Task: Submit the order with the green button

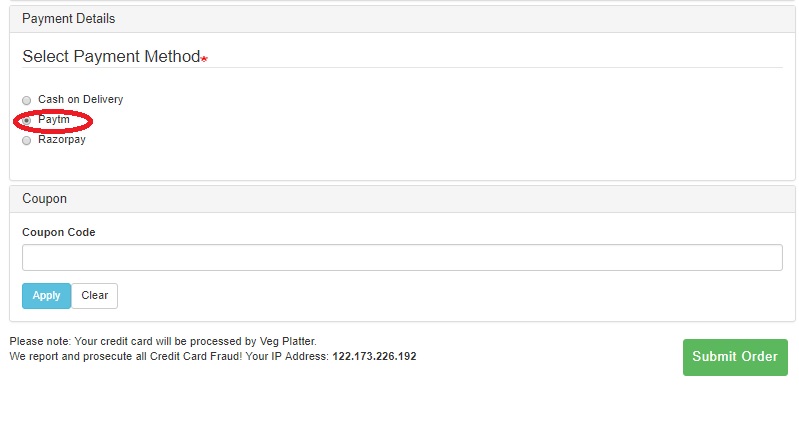Action: 735,357
